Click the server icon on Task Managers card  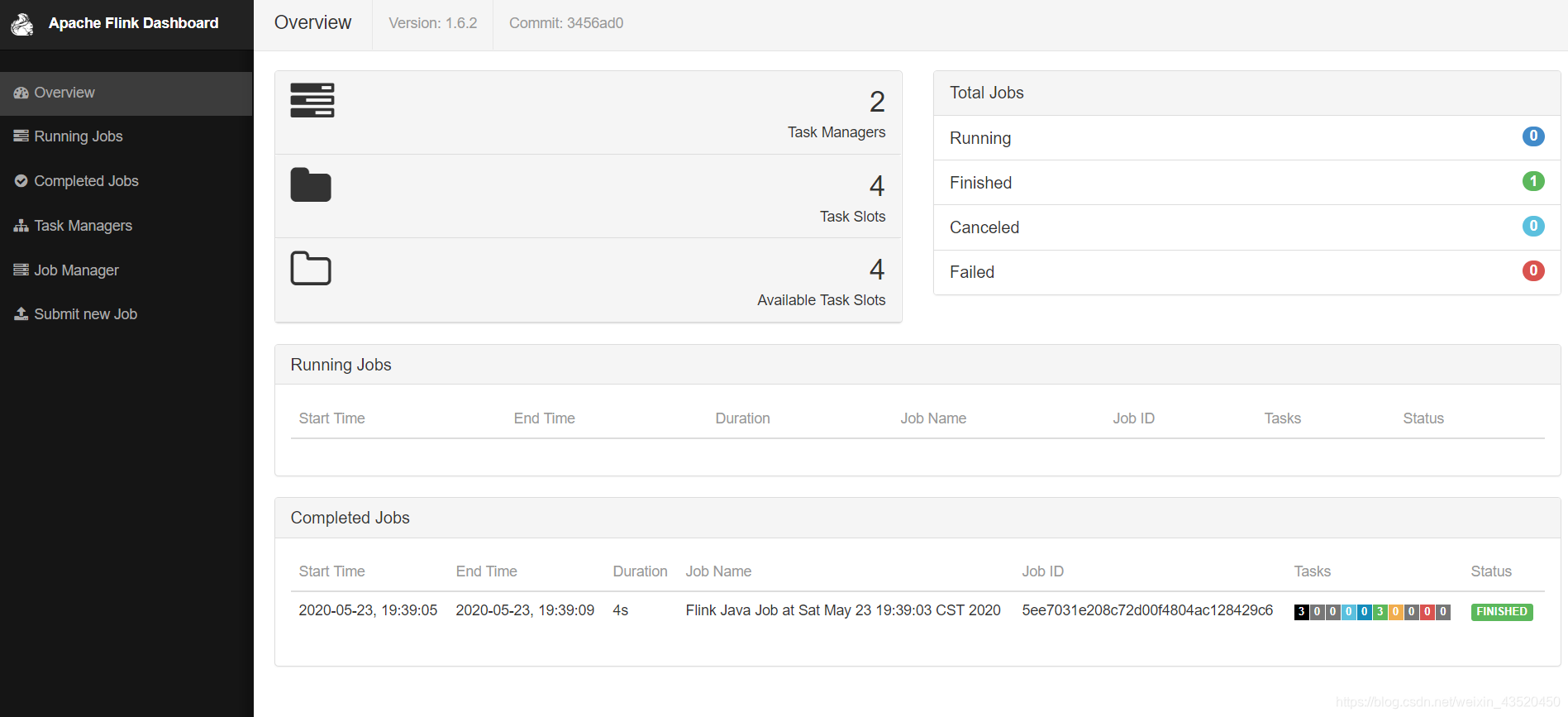[x=312, y=100]
